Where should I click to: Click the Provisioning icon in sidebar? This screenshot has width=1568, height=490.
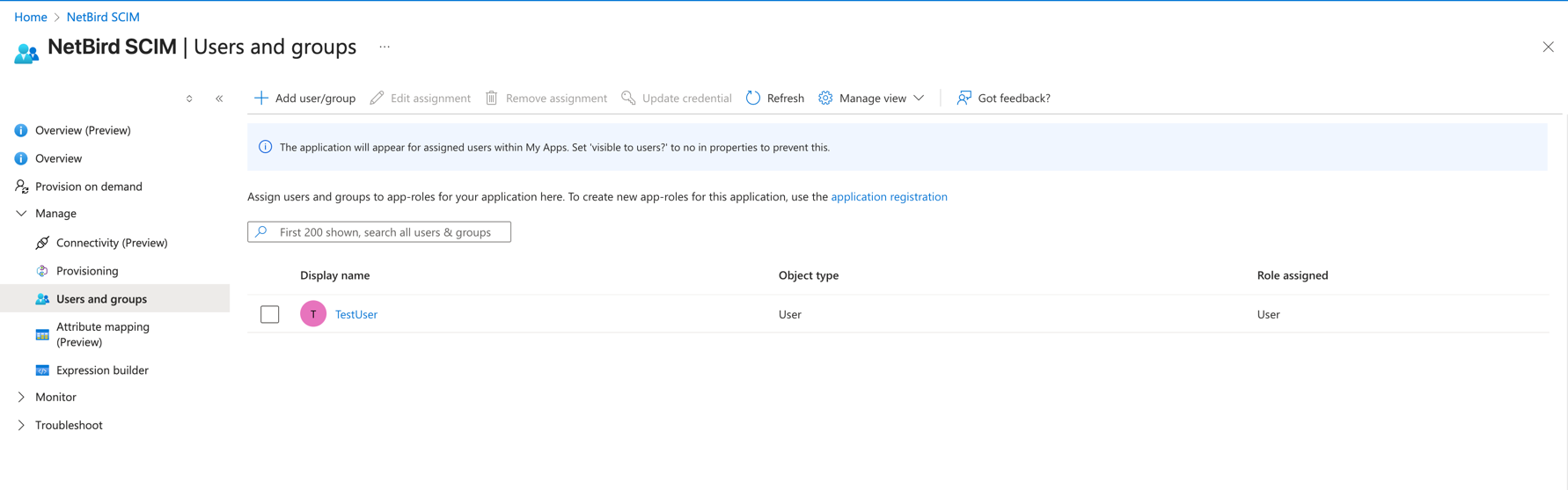[x=42, y=271]
